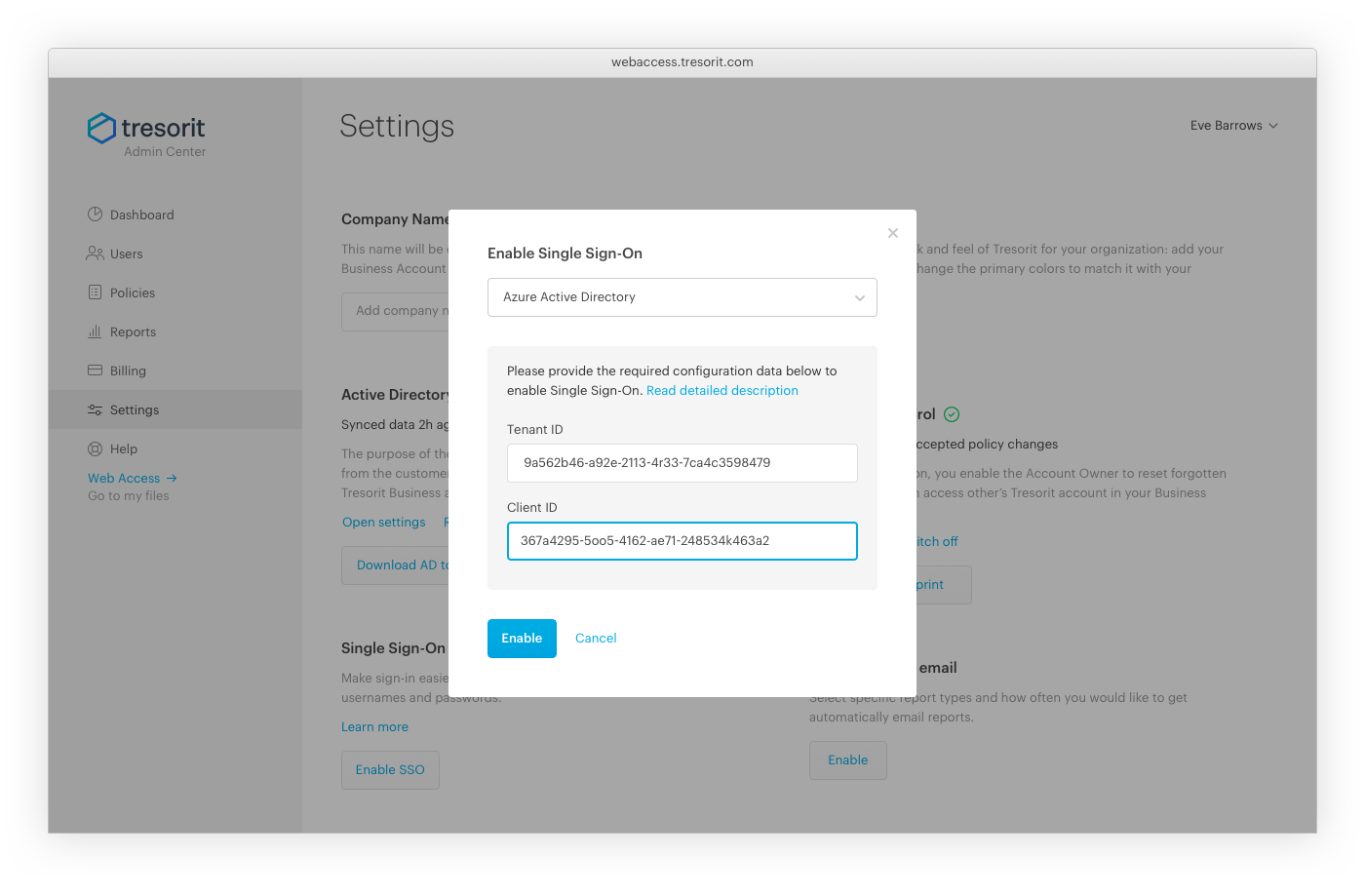Image resolution: width=1365 pixels, height=896 pixels.
Task: Click the 'Enable Single Sign-On' dialog title
Action: coord(565,253)
